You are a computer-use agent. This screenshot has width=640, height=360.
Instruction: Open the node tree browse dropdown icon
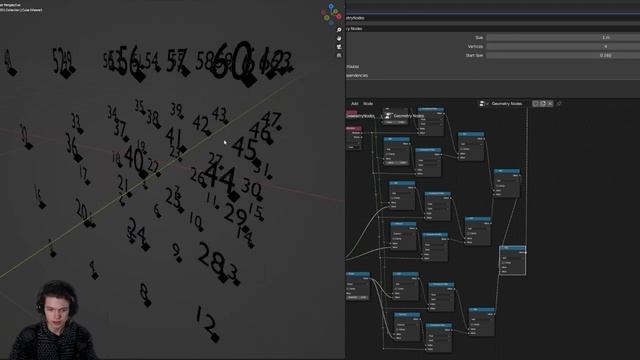tap(484, 104)
